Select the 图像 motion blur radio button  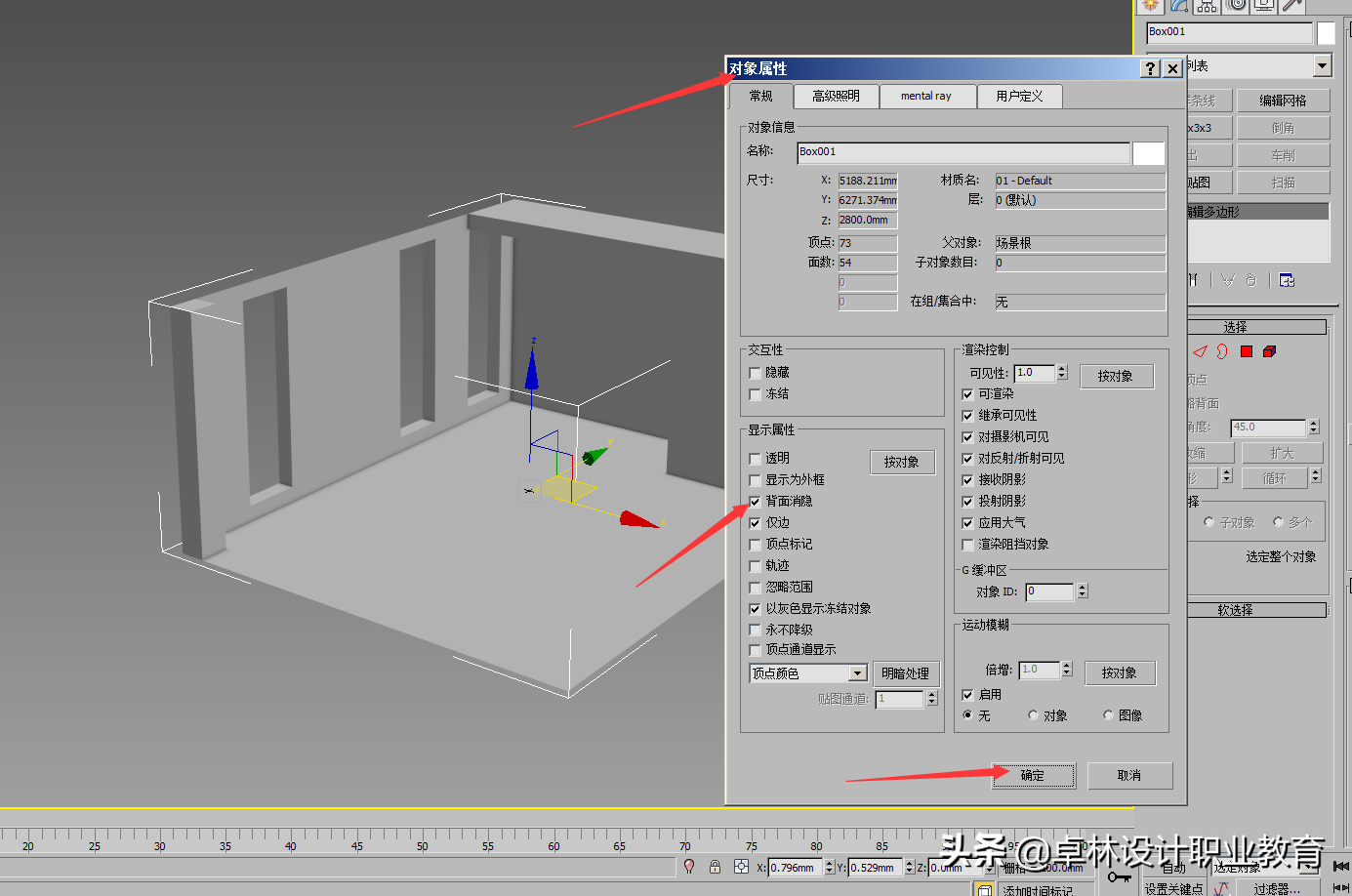[1108, 715]
